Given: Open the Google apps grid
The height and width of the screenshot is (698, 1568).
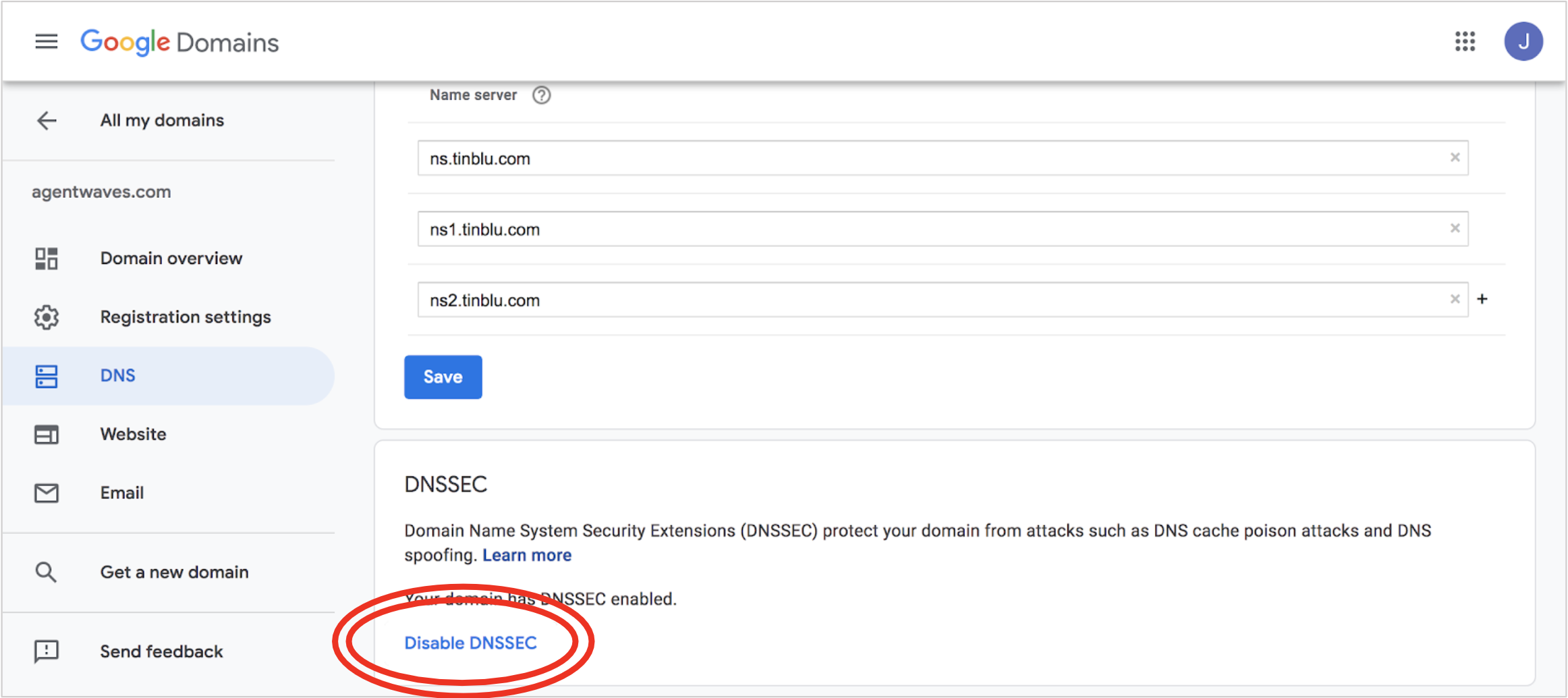Looking at the screenshot, I should point(1465,42).
